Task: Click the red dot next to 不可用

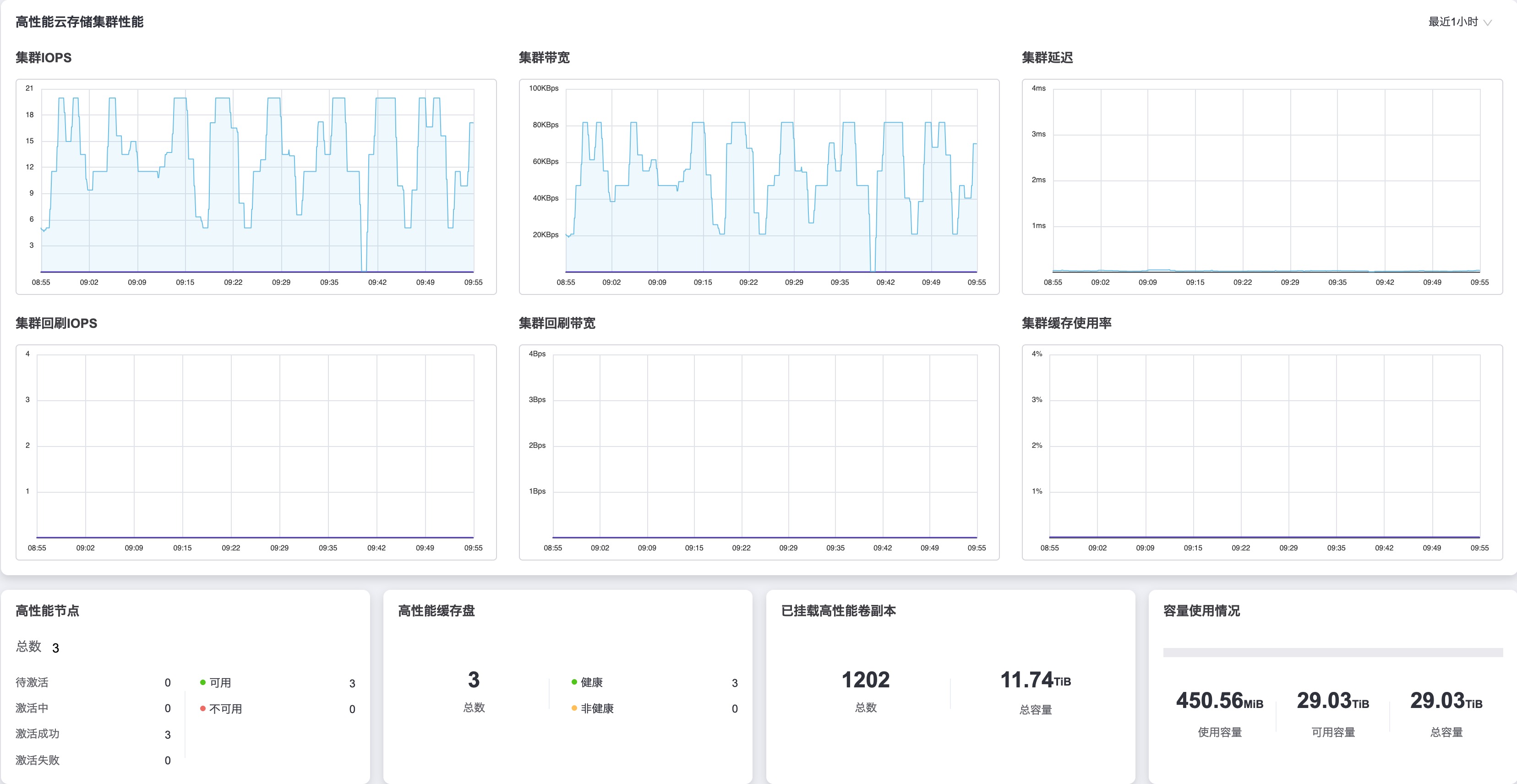Action: click(x=202, y=708)
